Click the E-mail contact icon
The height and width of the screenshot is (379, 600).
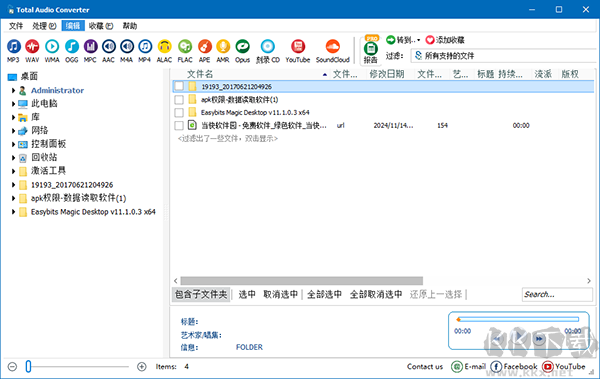tap(457, 367)
